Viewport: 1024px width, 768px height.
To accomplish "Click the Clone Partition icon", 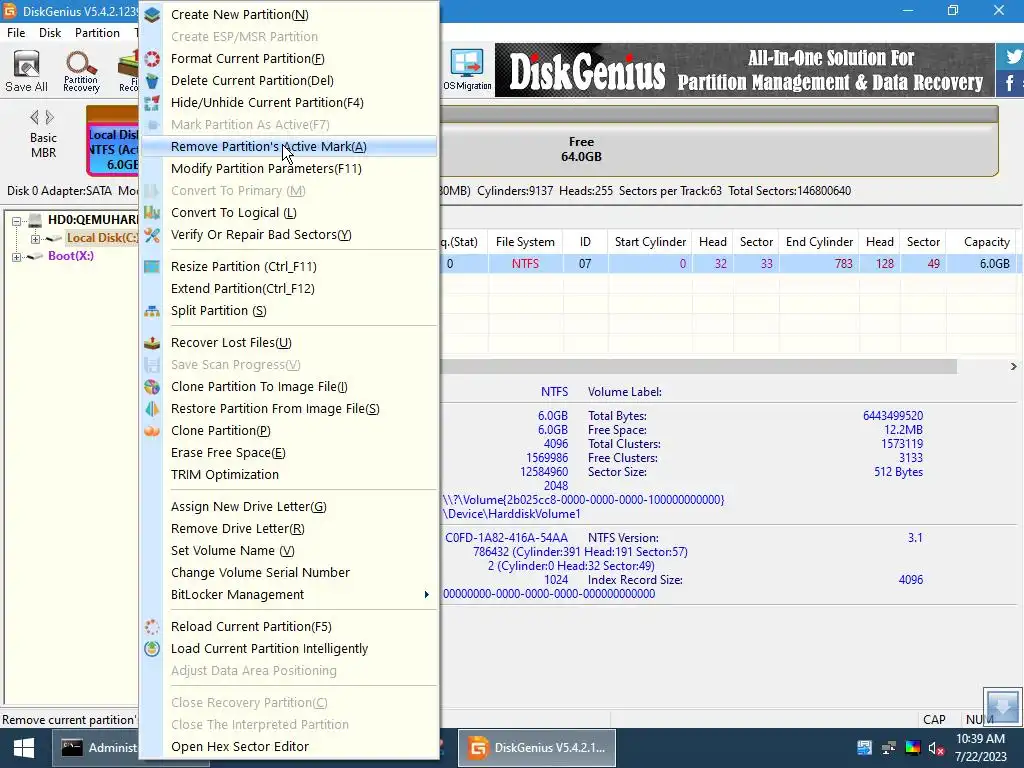I will click(x=152, y=431).
